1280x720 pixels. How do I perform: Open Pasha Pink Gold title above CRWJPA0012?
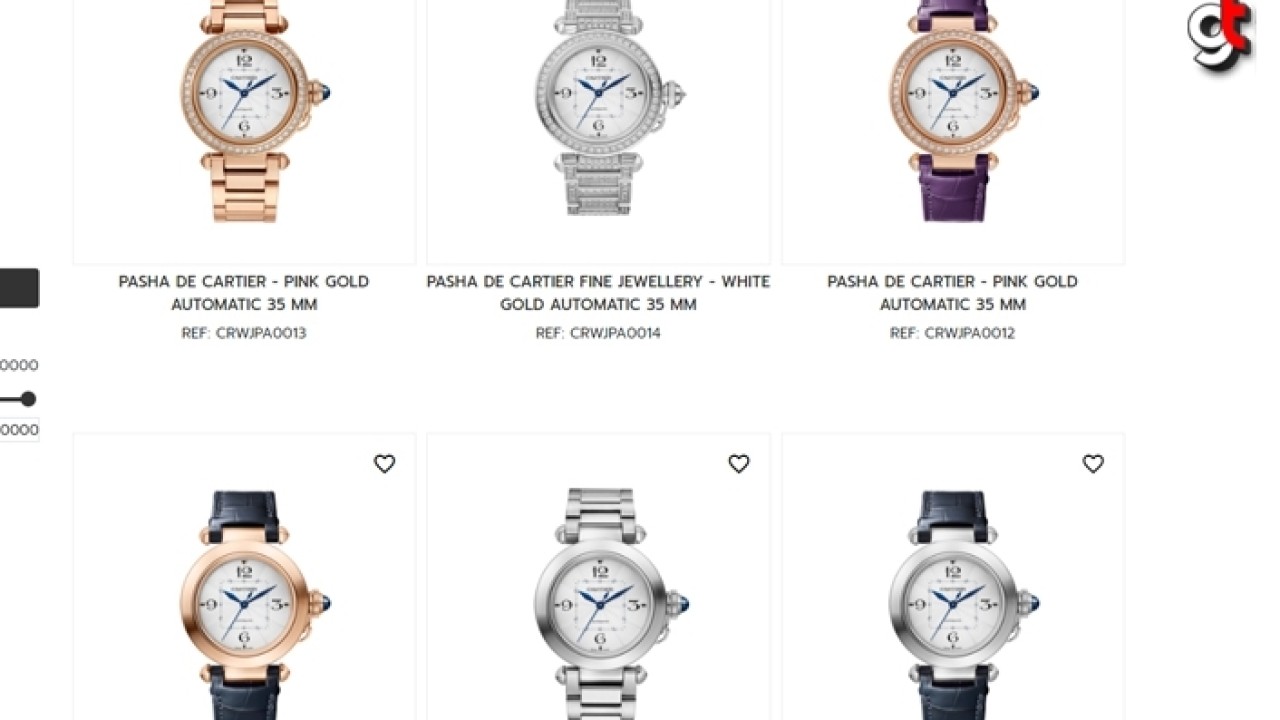click(952, 293)
